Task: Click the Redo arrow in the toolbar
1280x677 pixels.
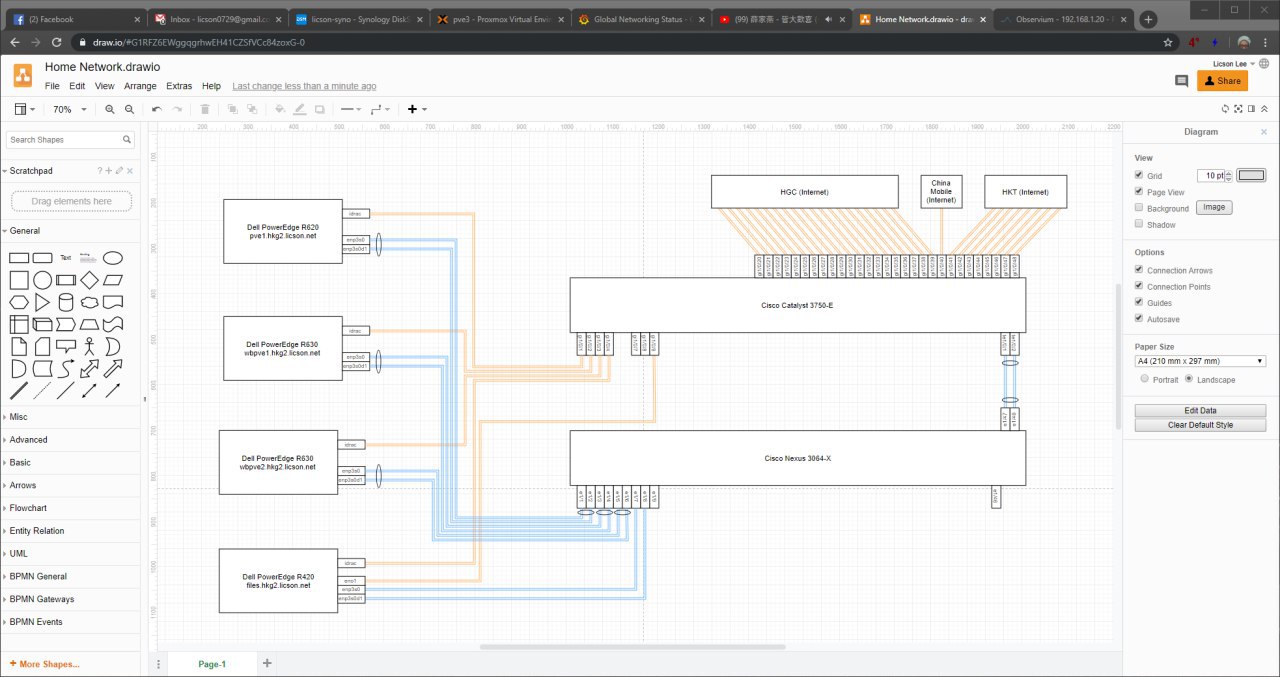Action: (x=177, y=109)
